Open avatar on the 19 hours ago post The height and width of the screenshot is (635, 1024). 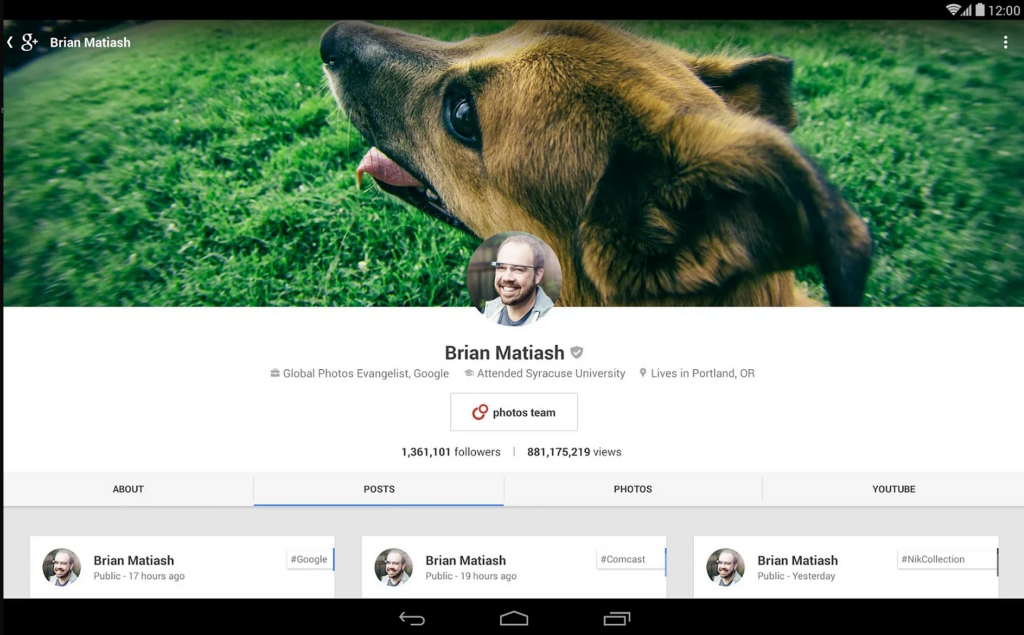(394, 567)
